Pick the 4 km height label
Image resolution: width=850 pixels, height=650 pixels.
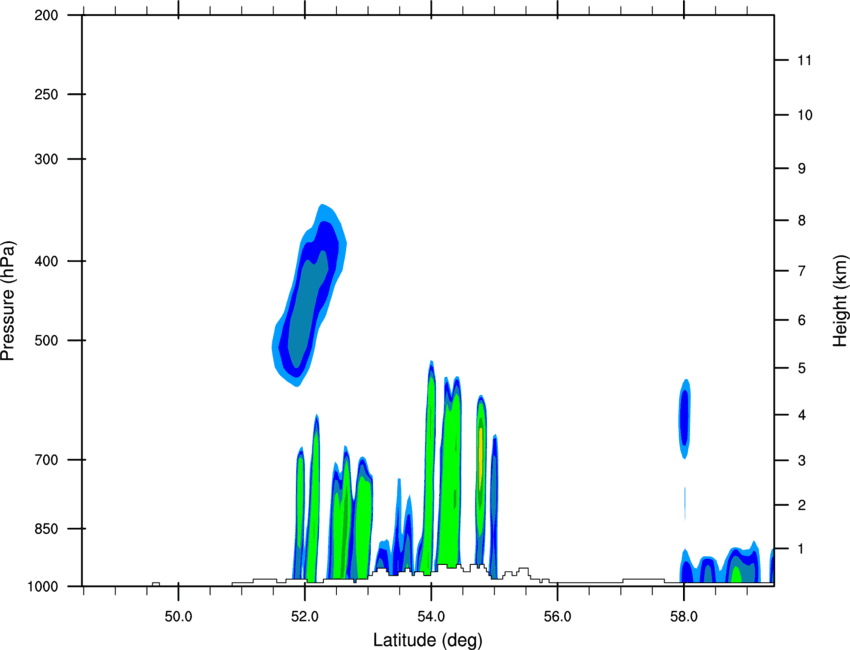coord(802,415)
